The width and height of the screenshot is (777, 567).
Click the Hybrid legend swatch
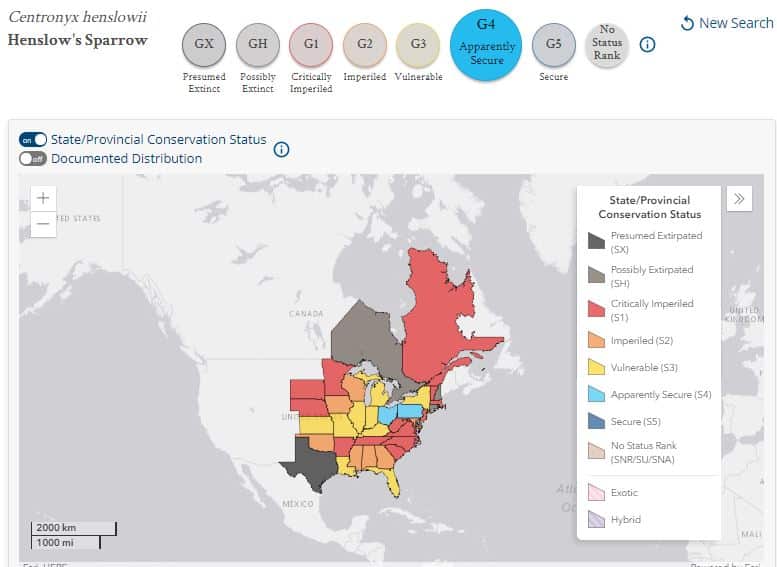click(596, 519)
